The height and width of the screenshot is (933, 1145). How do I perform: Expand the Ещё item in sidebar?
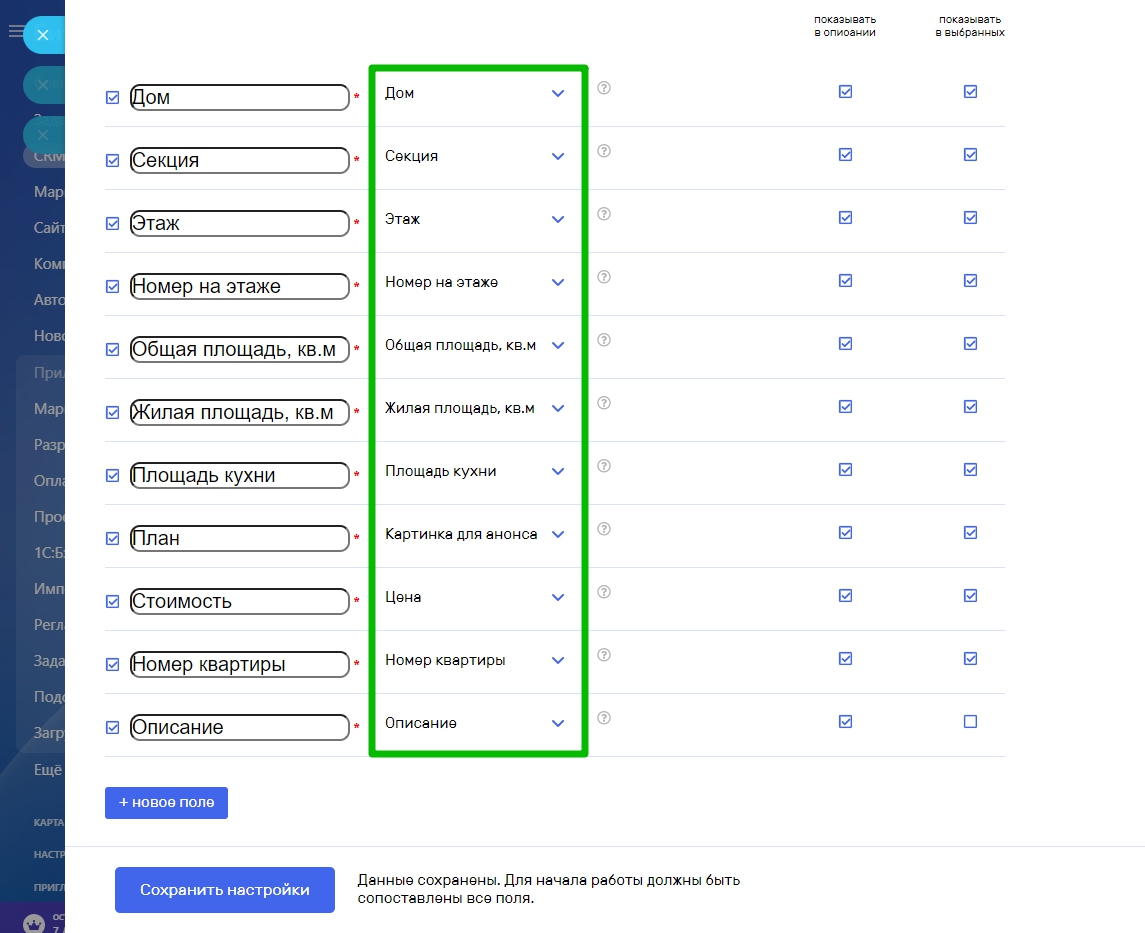click(x=48, y=769)
